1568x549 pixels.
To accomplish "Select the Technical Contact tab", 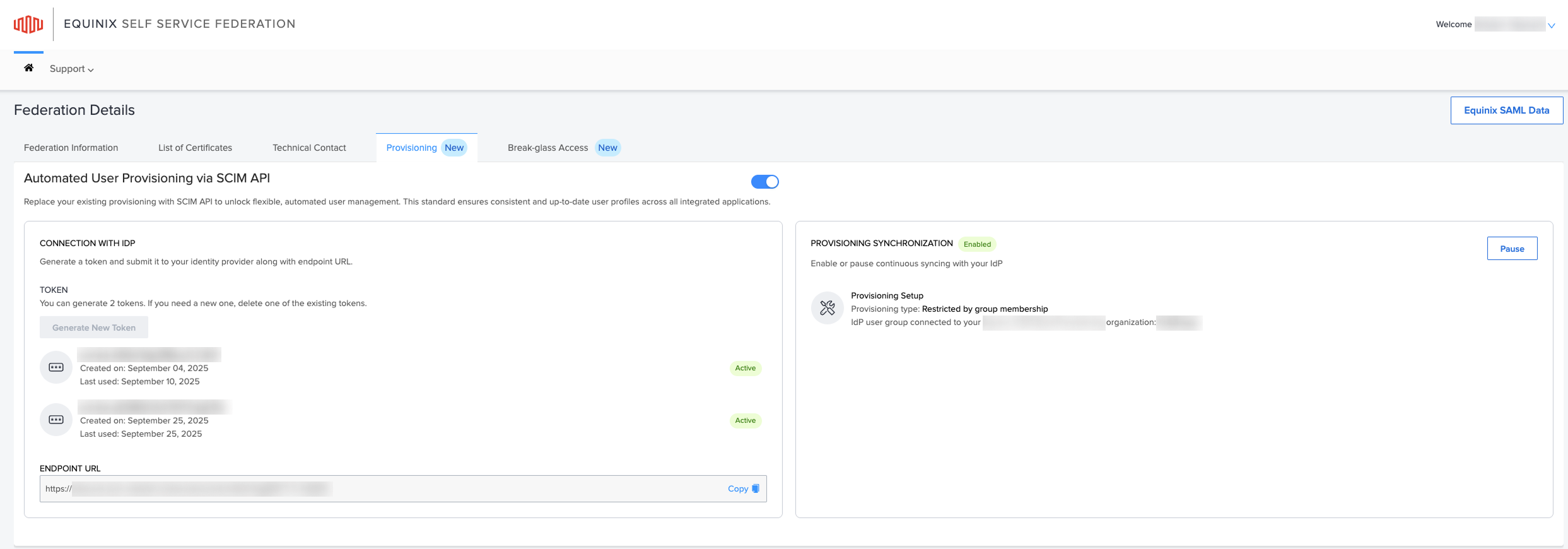I will [x=309, y=148].
